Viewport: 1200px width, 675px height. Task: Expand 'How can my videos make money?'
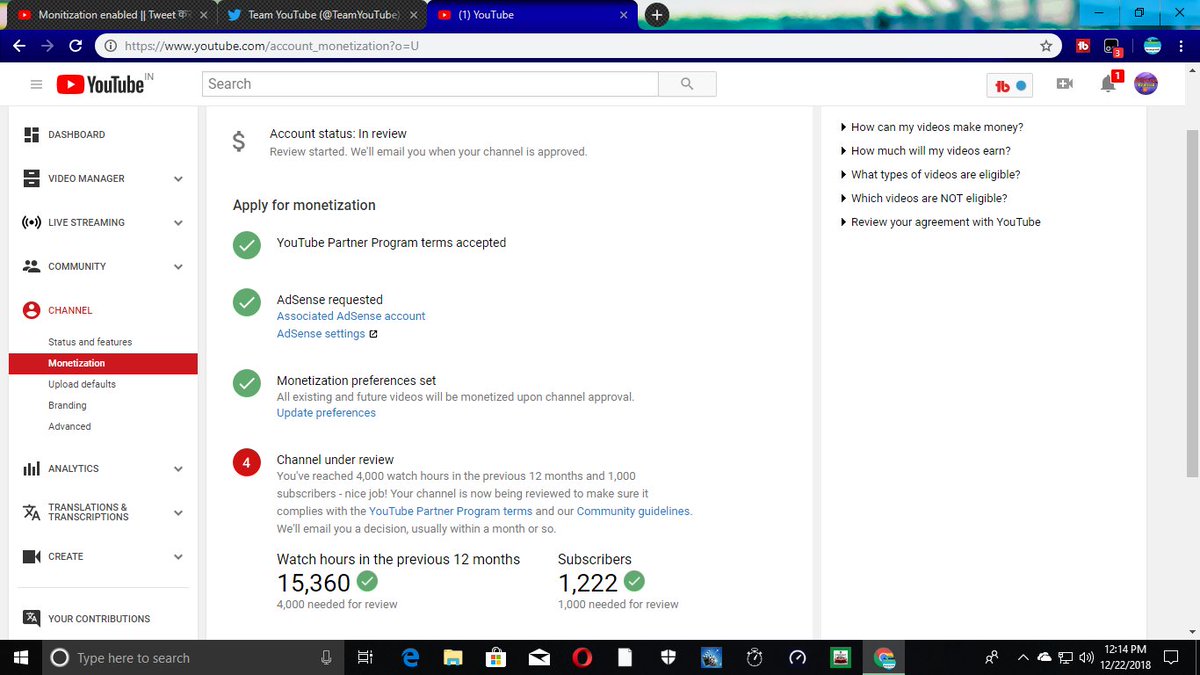(x=932, y=127)
